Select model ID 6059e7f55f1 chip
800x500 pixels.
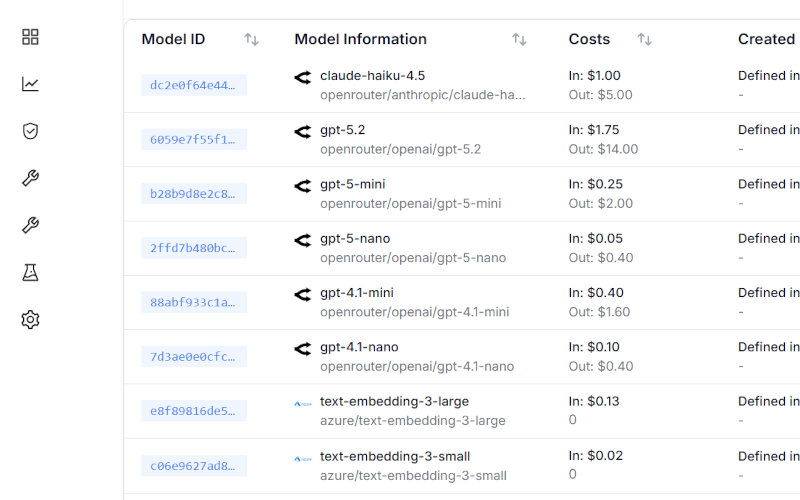(193, 140)
